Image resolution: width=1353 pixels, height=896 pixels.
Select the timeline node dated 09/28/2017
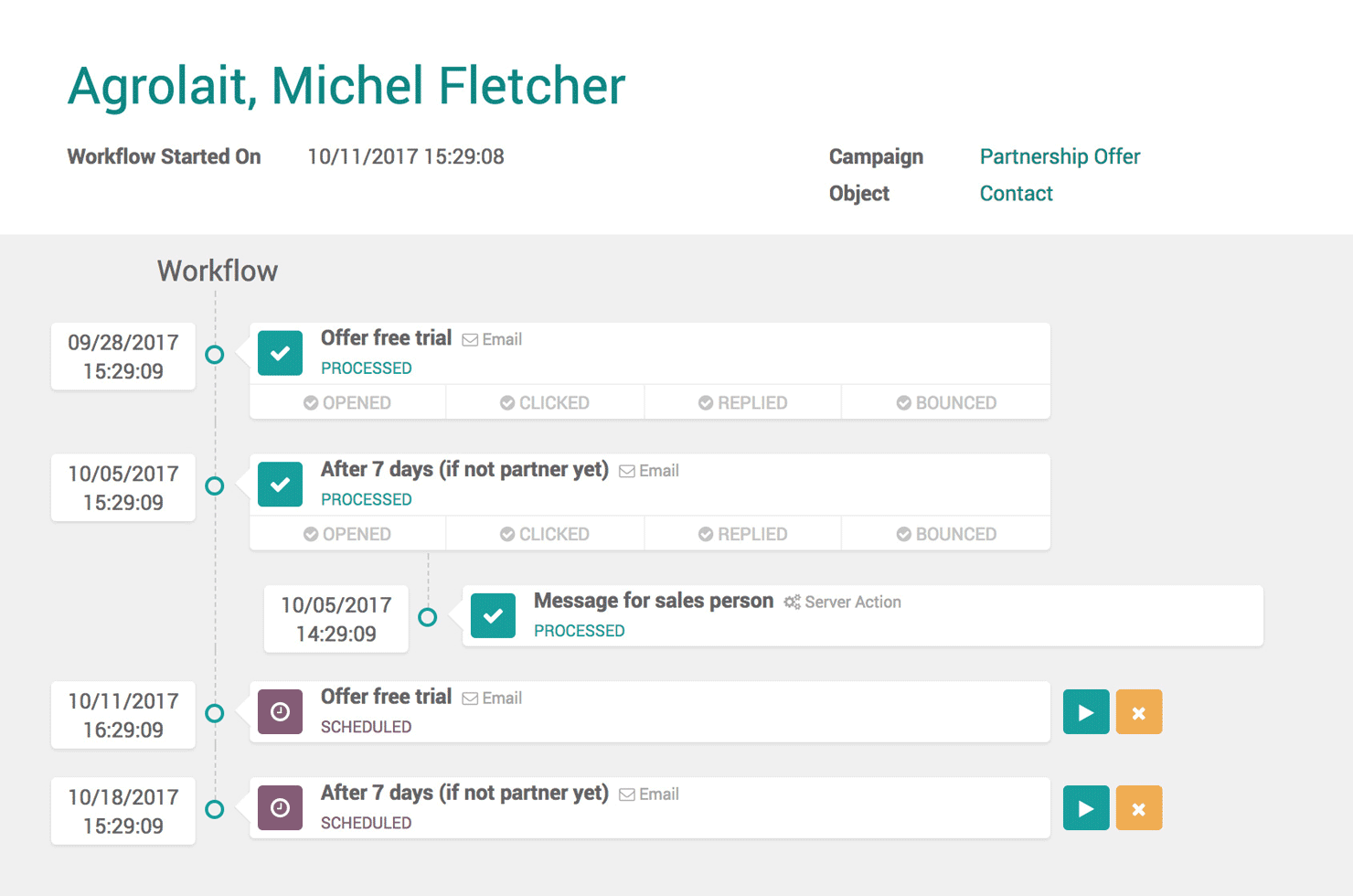pos(216,356)
